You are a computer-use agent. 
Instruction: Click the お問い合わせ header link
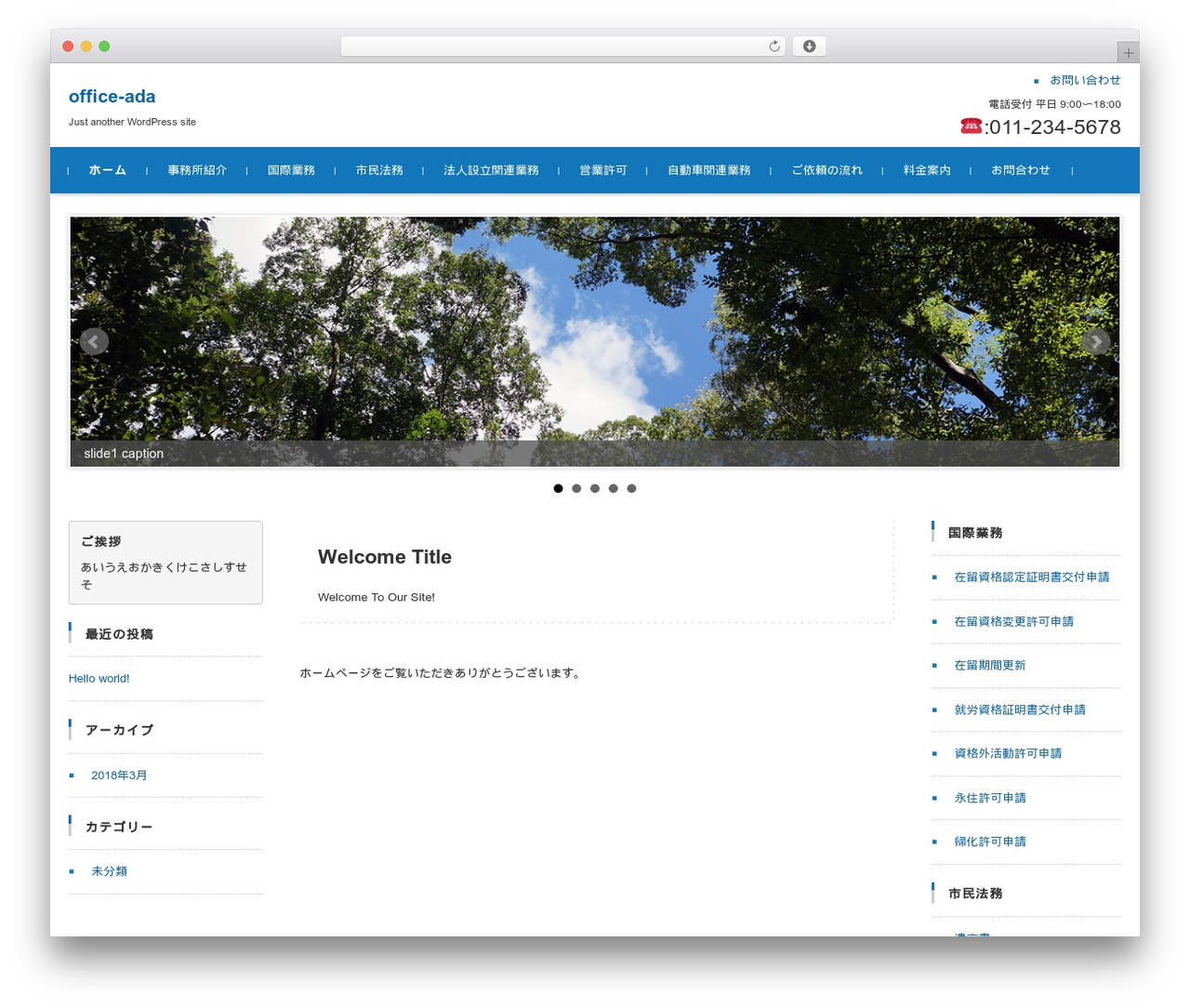tap(1085, 80)
